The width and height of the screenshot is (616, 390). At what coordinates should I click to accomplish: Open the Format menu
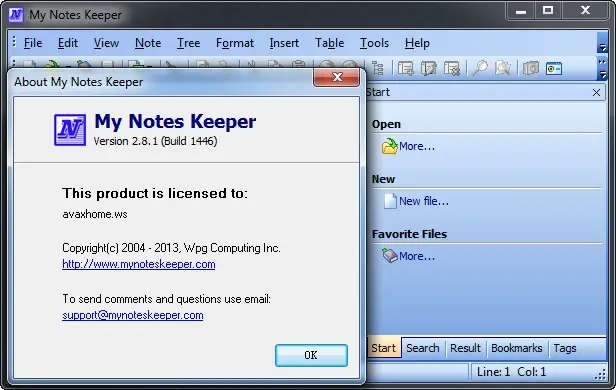(235, 43)
